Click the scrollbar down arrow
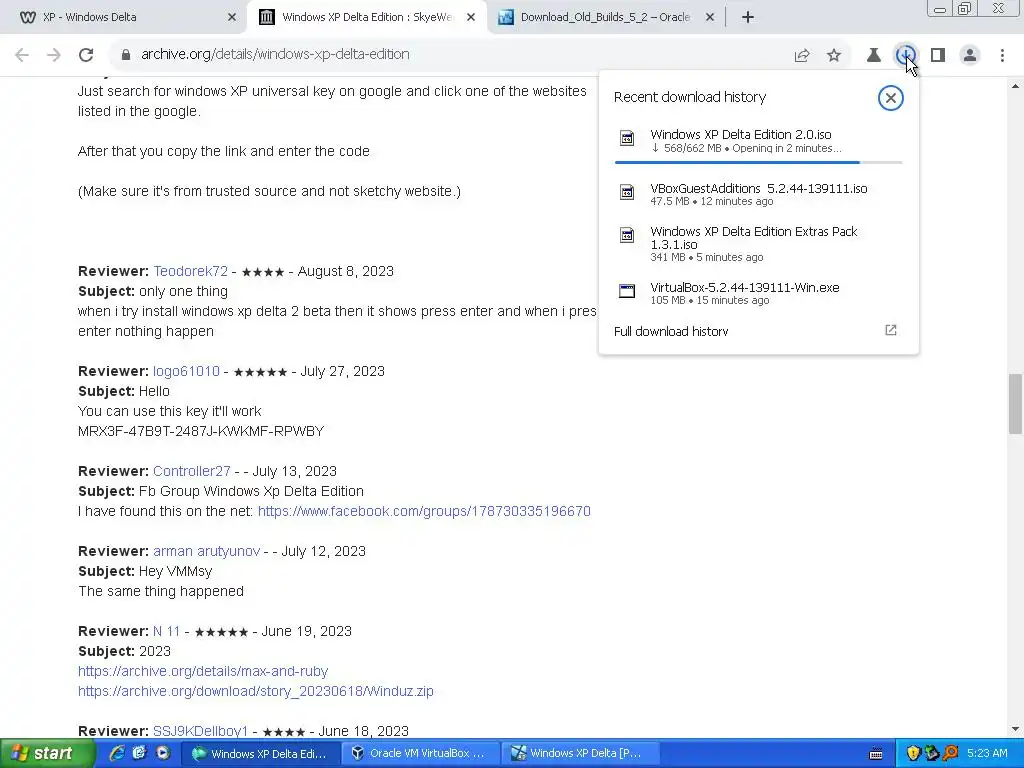 tap(1016, 729)
